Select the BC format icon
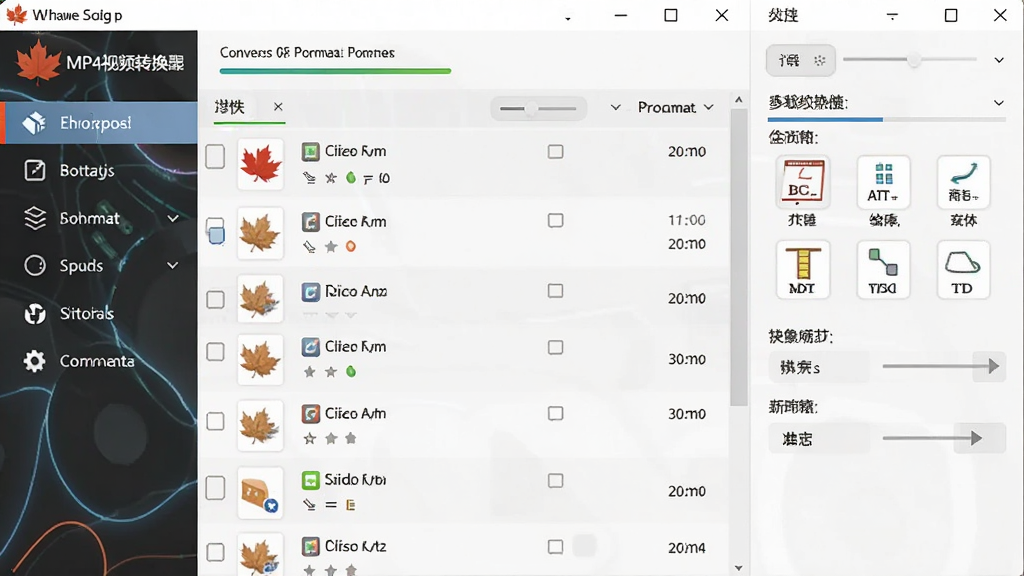1024x576 pixels. [803, 182]
